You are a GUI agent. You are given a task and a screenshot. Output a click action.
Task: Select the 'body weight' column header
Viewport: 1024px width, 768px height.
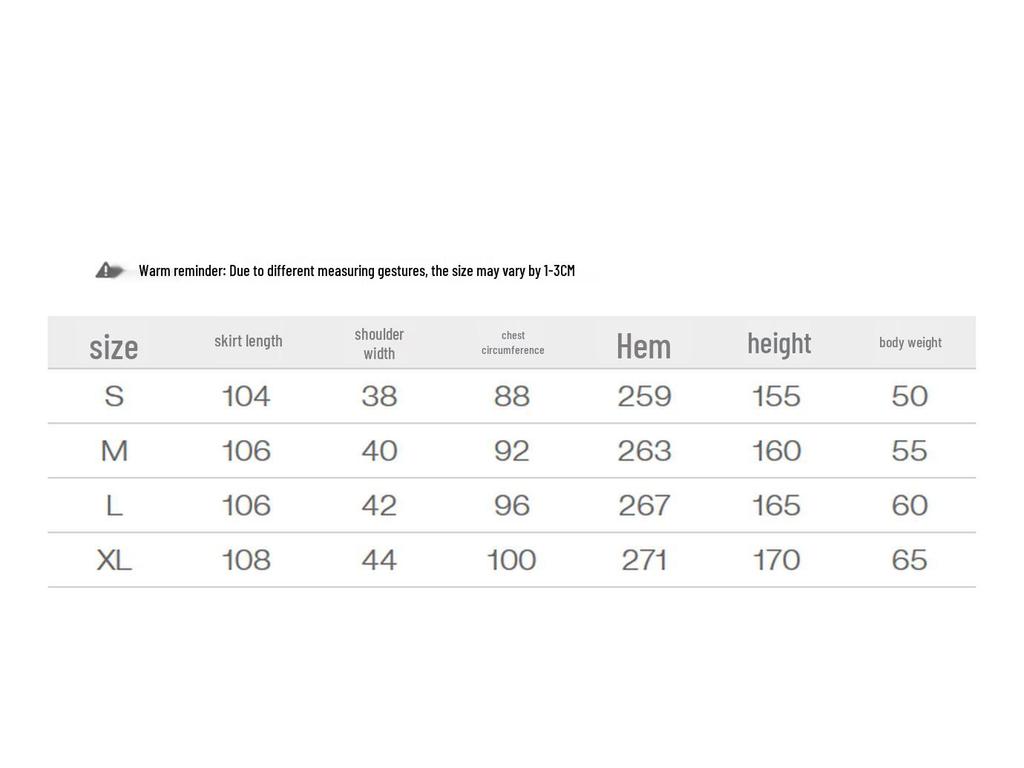910,342
